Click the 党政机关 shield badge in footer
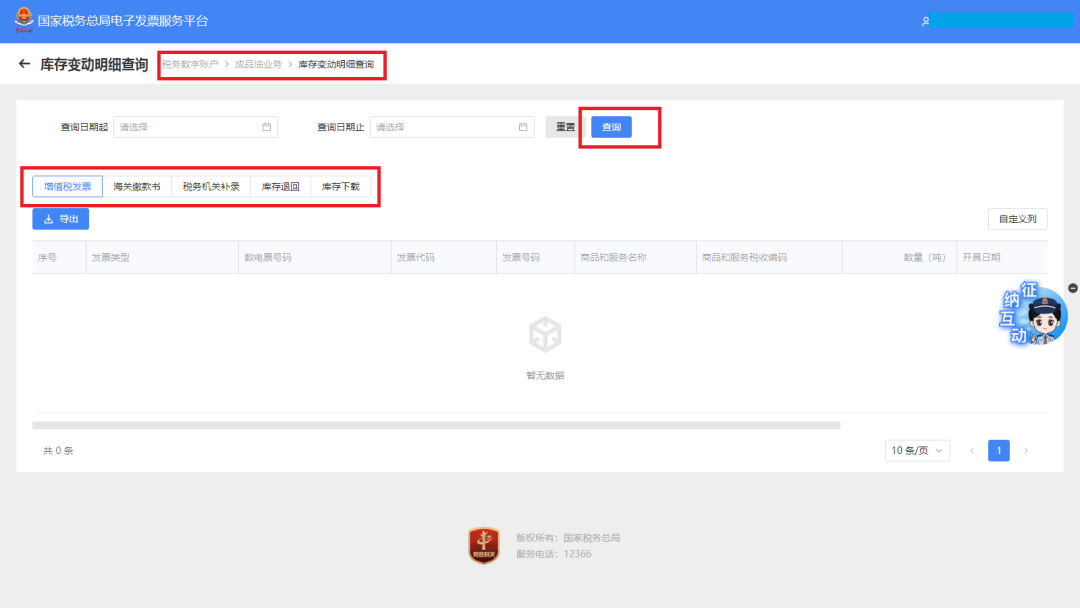1080x608 pixels. coord(484,545)
